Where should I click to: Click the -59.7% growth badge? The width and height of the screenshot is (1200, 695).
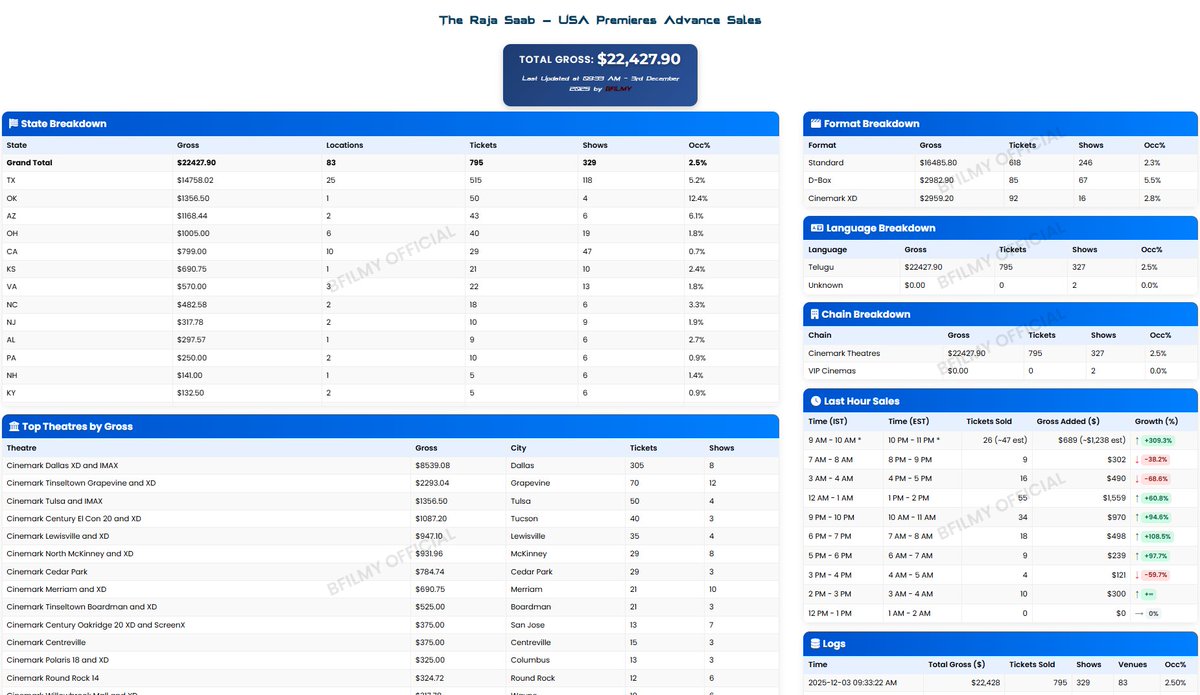pos(1158,575)
